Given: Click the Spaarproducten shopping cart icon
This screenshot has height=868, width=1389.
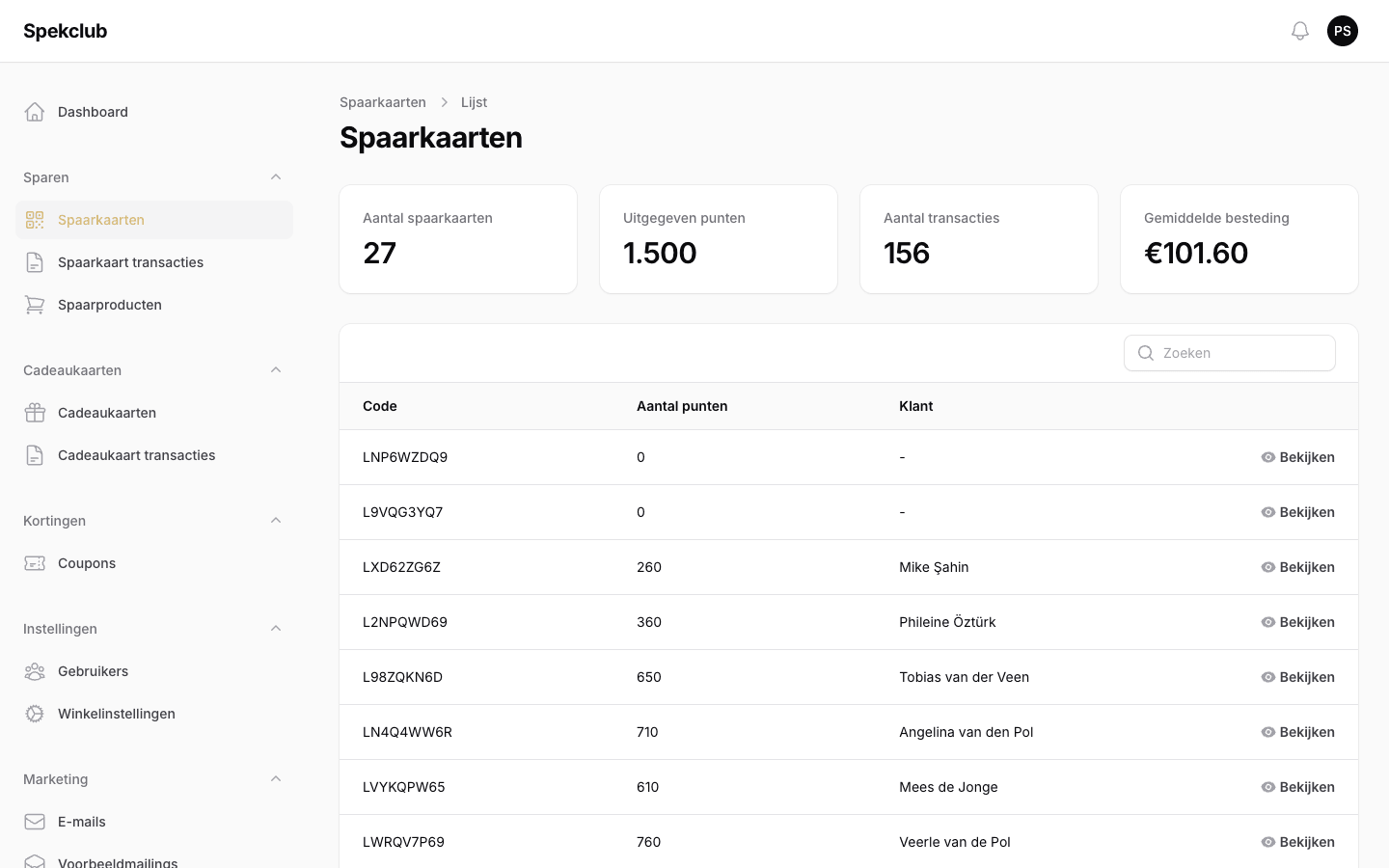Looking at the screenshot, I should click(x=35, y=305).
